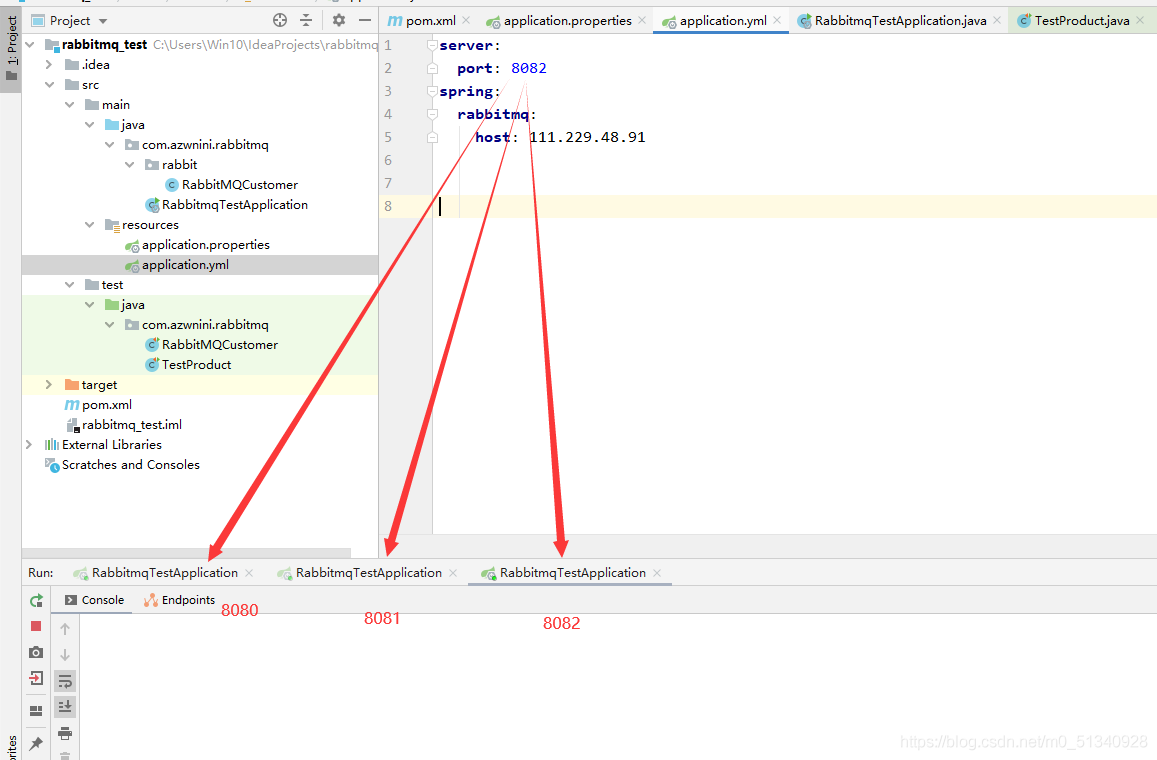Stop the running application with red square
1157x760 pixels.
36,626
